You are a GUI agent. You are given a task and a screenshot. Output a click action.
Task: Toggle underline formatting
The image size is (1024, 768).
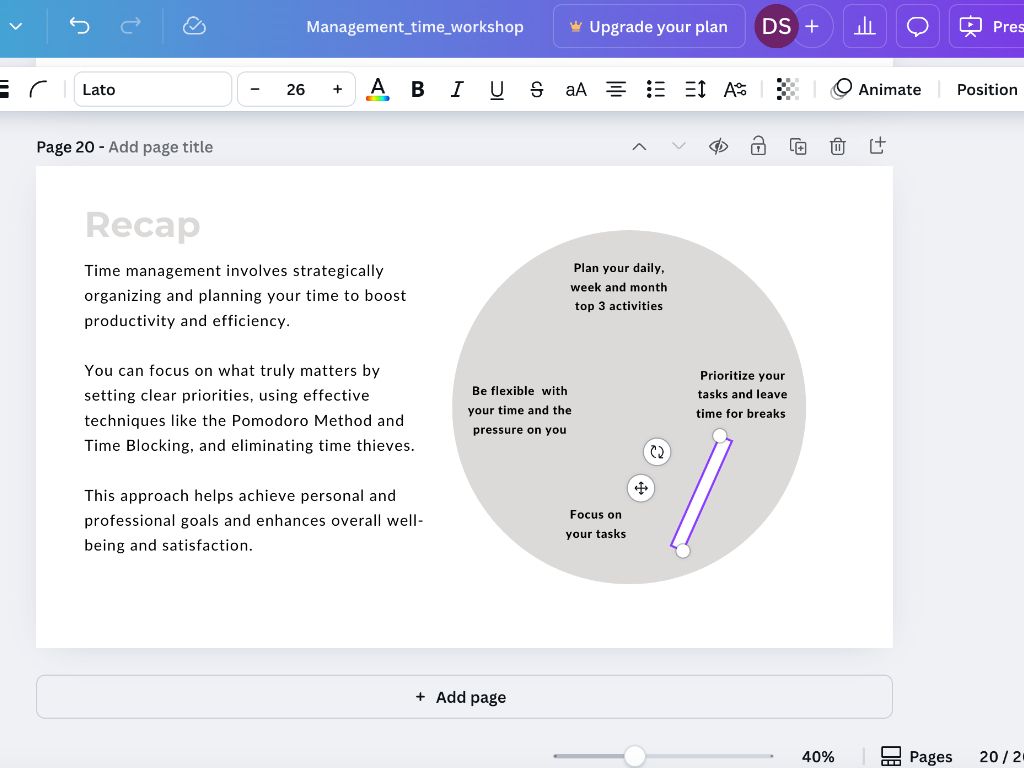pos(497,89)
